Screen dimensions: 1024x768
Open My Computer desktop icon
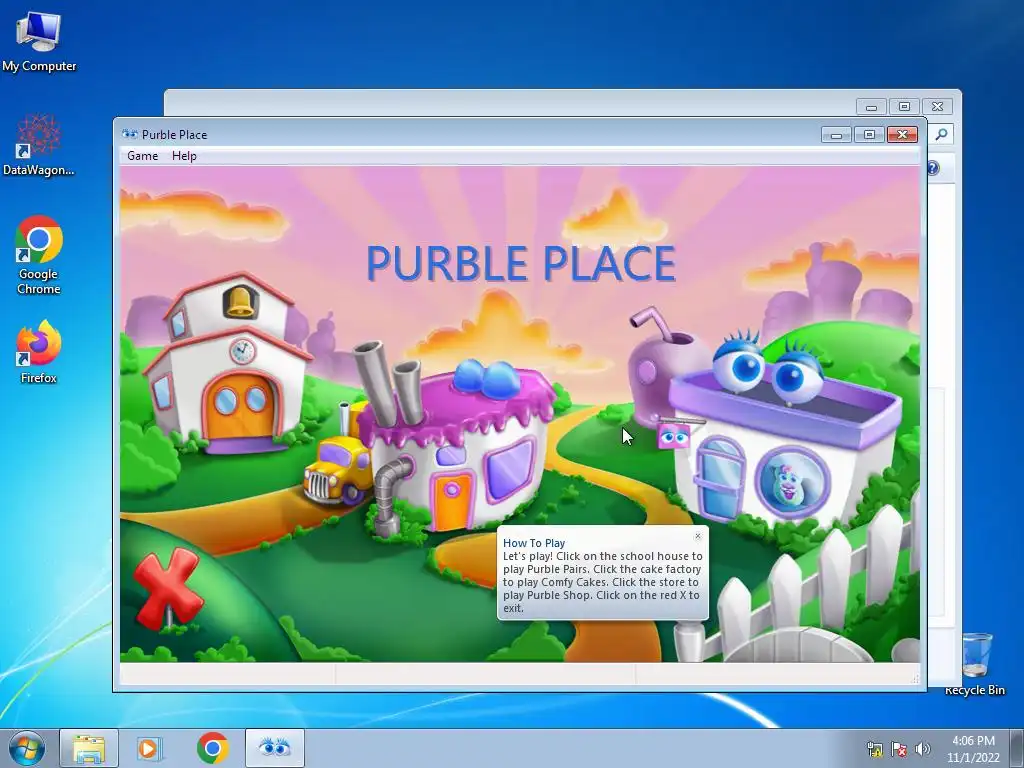click(39, 42)
